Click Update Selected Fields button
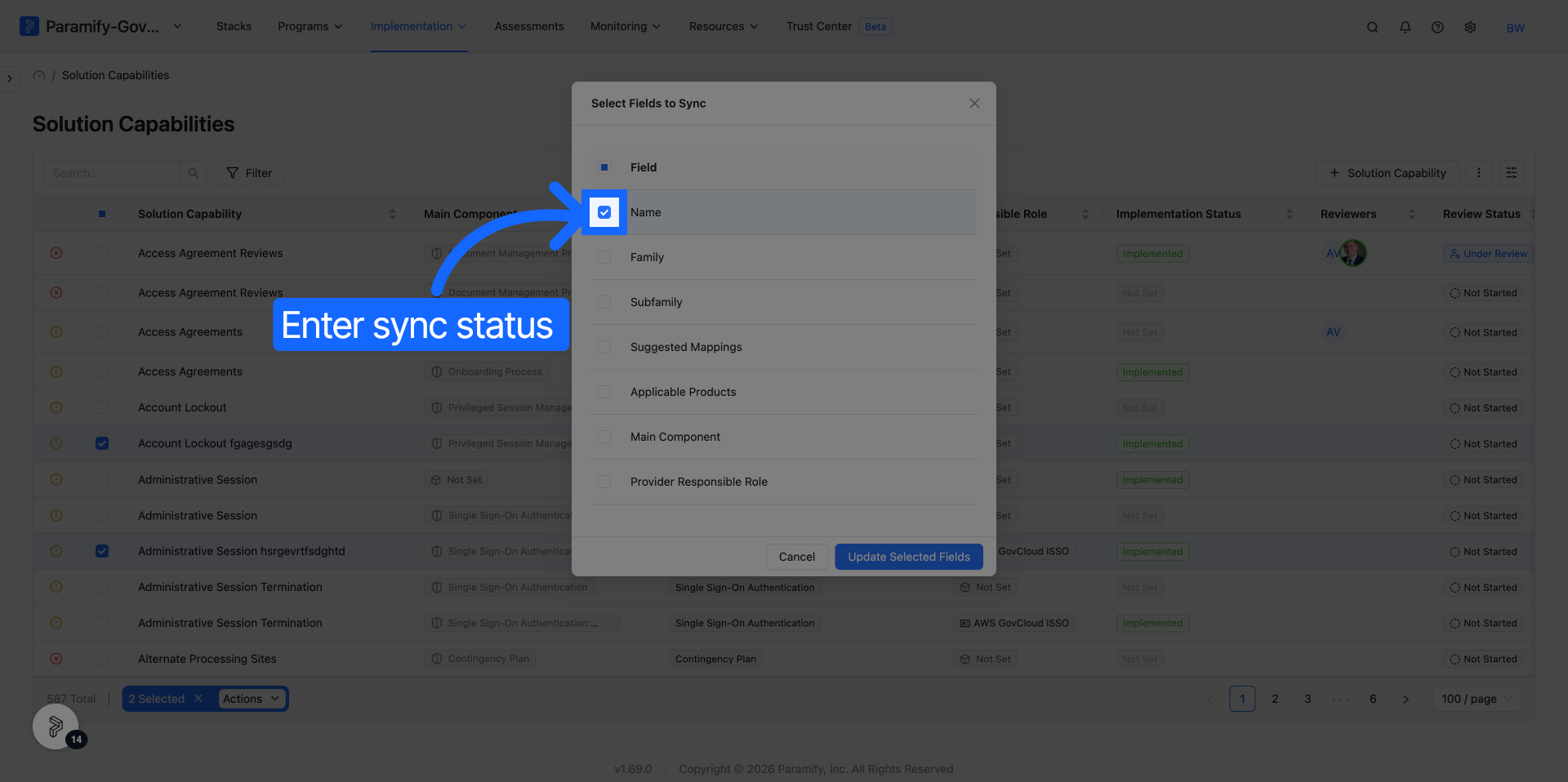The image size is (1568, 782). [x=909, y=557]
